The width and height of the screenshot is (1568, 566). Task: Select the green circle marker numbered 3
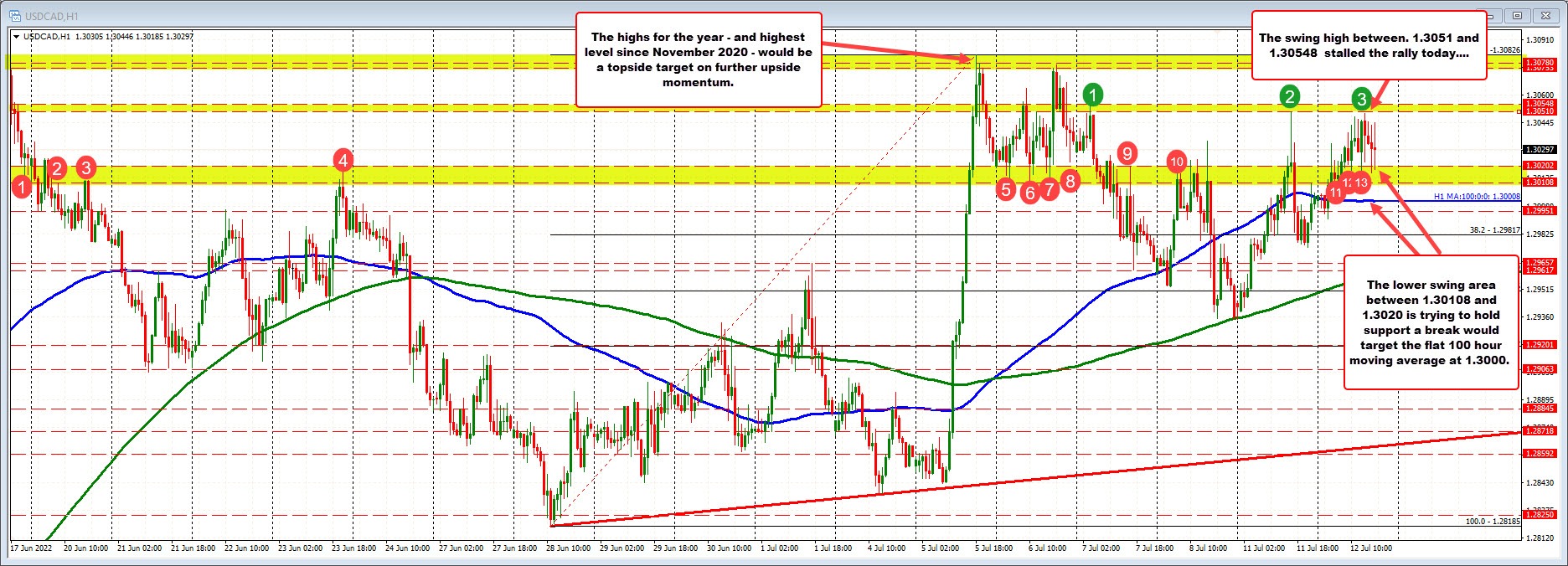pyautogui.click(x=1362, y=100)
